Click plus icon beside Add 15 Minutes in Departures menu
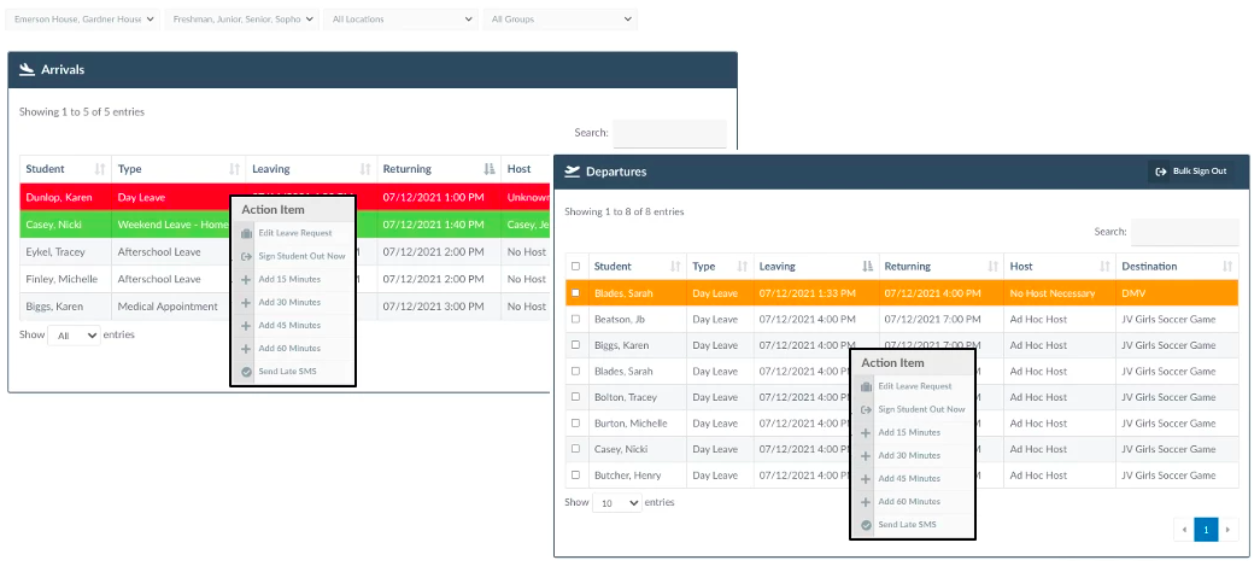 point(866,433)
